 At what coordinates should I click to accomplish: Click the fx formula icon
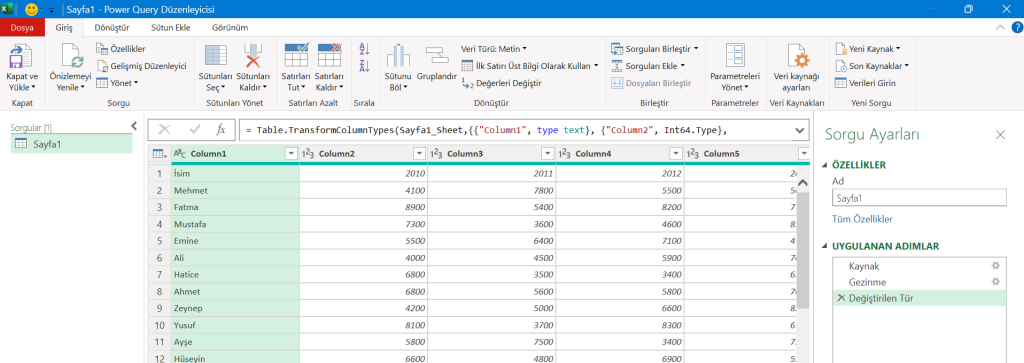[221, 129]
